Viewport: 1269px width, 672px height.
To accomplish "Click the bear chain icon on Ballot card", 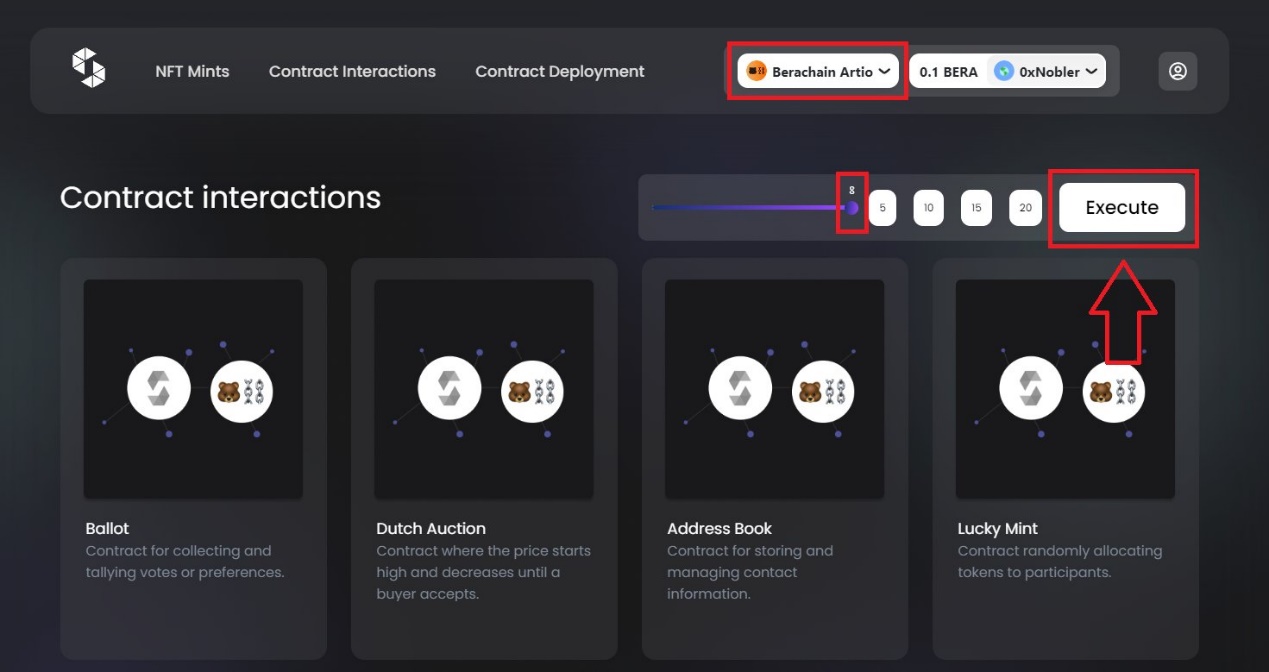I will 242,390.
